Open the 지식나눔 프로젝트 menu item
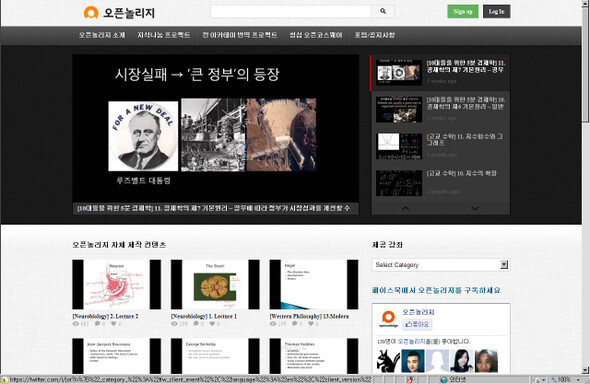Image resolution: width=590 pixels, height=384 pixels. coord(164,35)
